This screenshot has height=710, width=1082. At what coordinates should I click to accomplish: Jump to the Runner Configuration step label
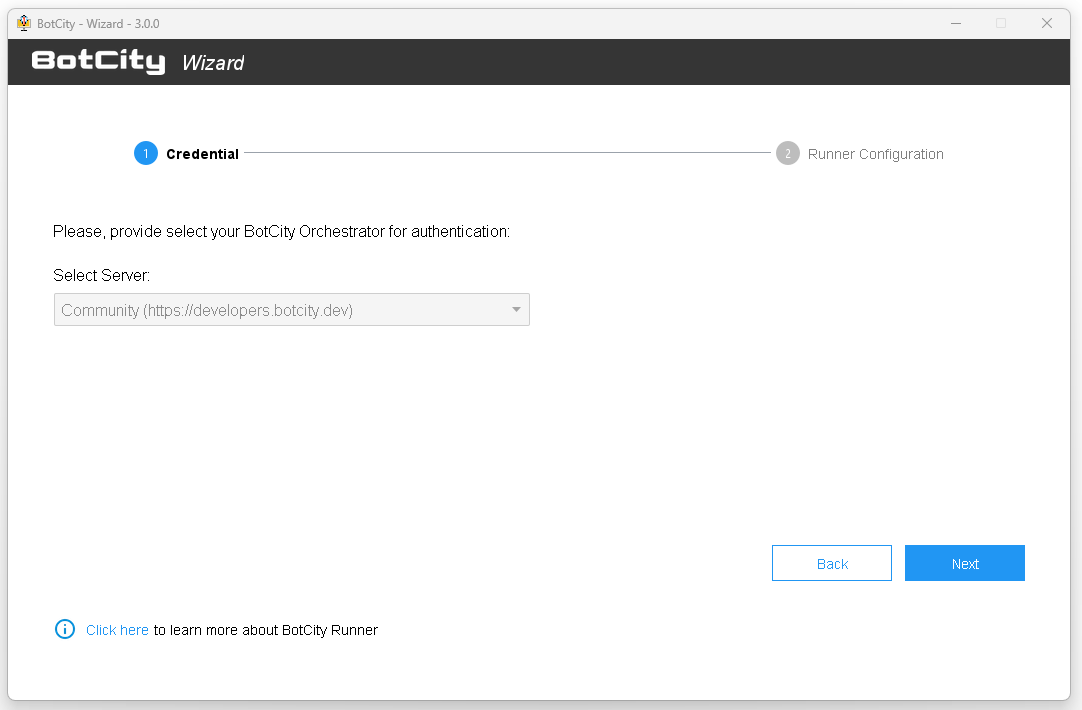[x=875, y=154]
